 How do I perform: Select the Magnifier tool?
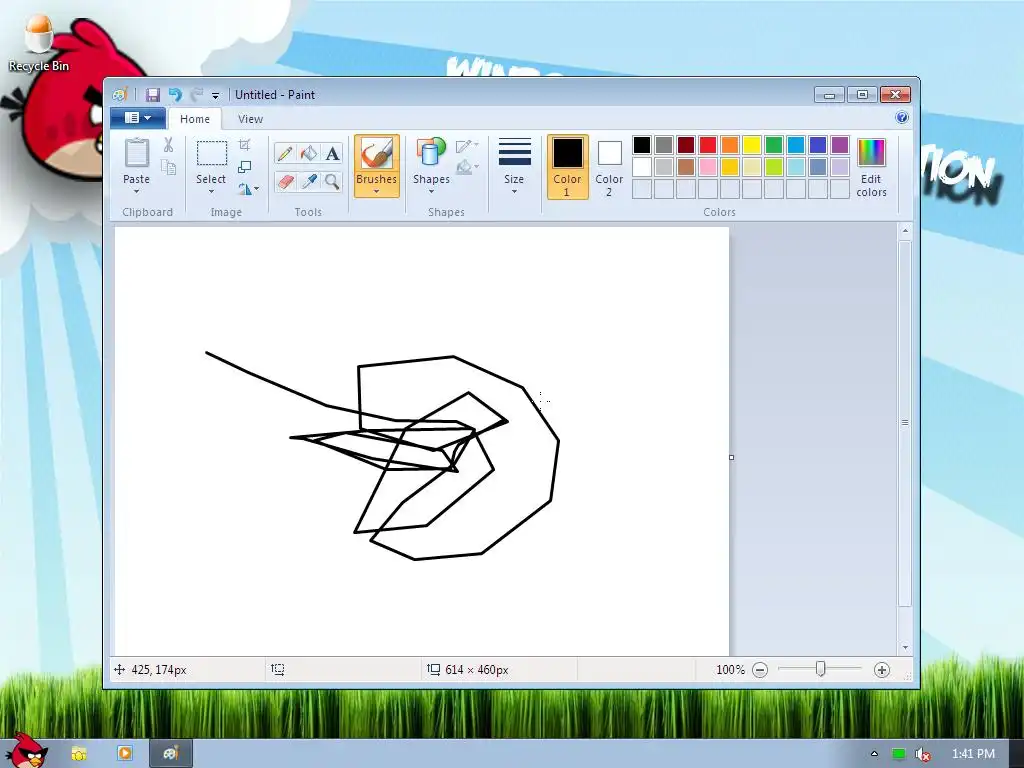(x=332, y=181)
